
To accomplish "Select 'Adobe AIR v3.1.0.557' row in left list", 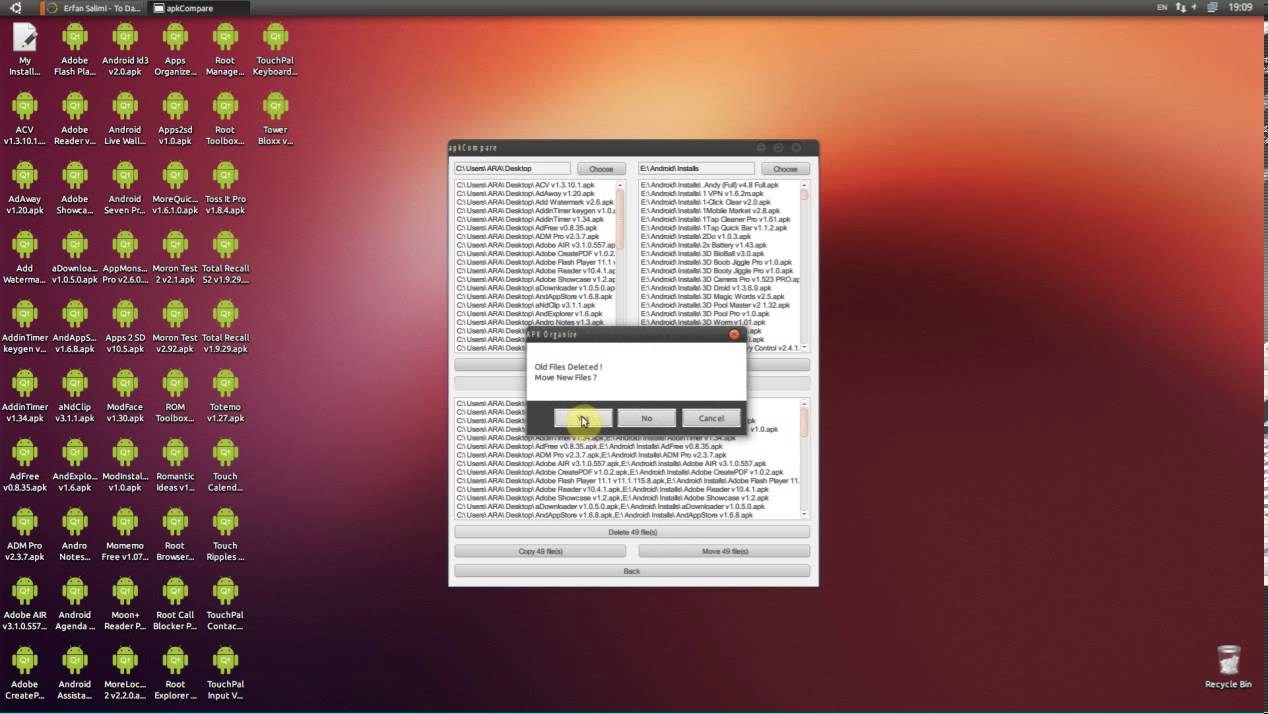I will point(535,245).
